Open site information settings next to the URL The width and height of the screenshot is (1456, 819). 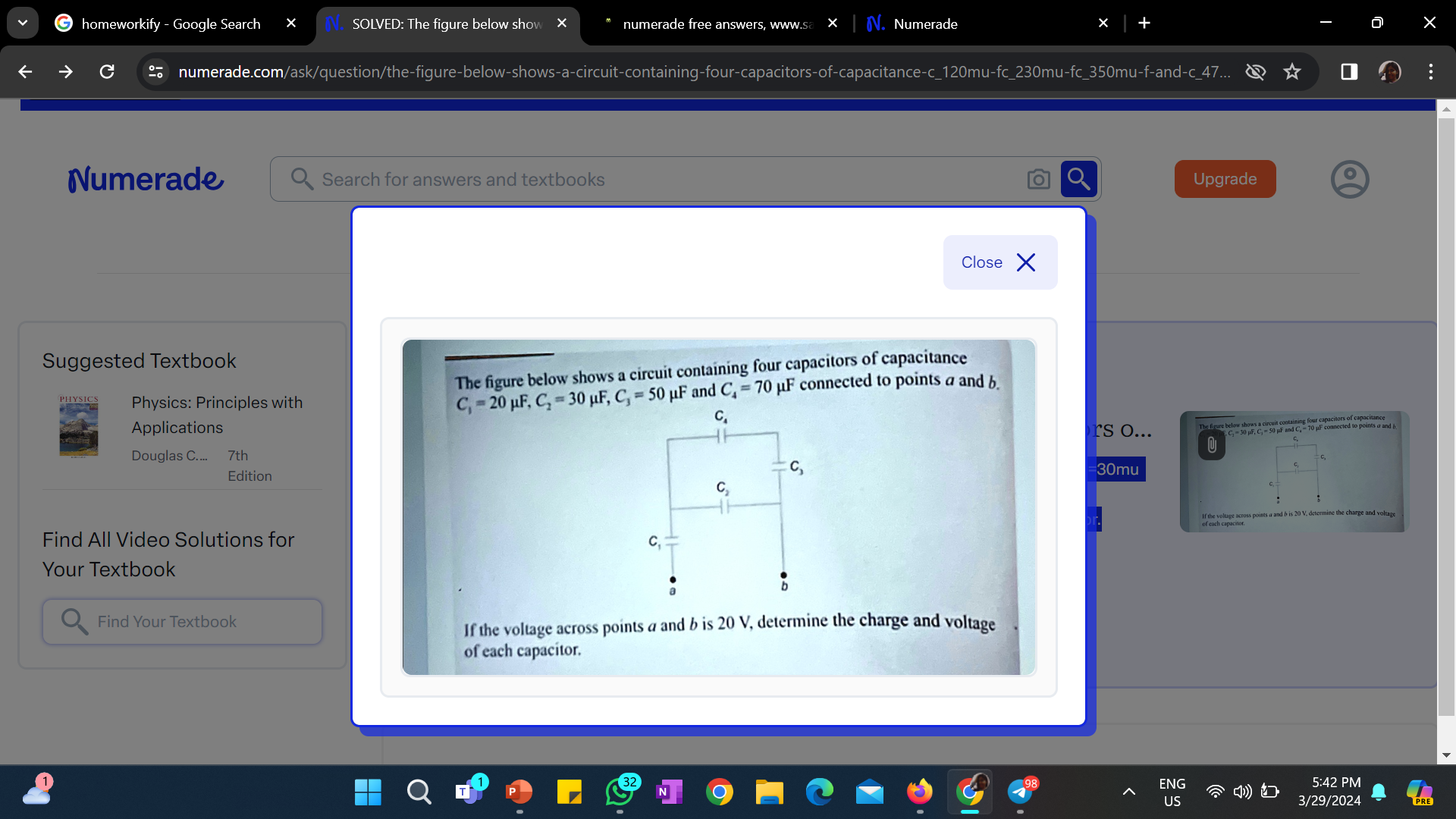155,71
